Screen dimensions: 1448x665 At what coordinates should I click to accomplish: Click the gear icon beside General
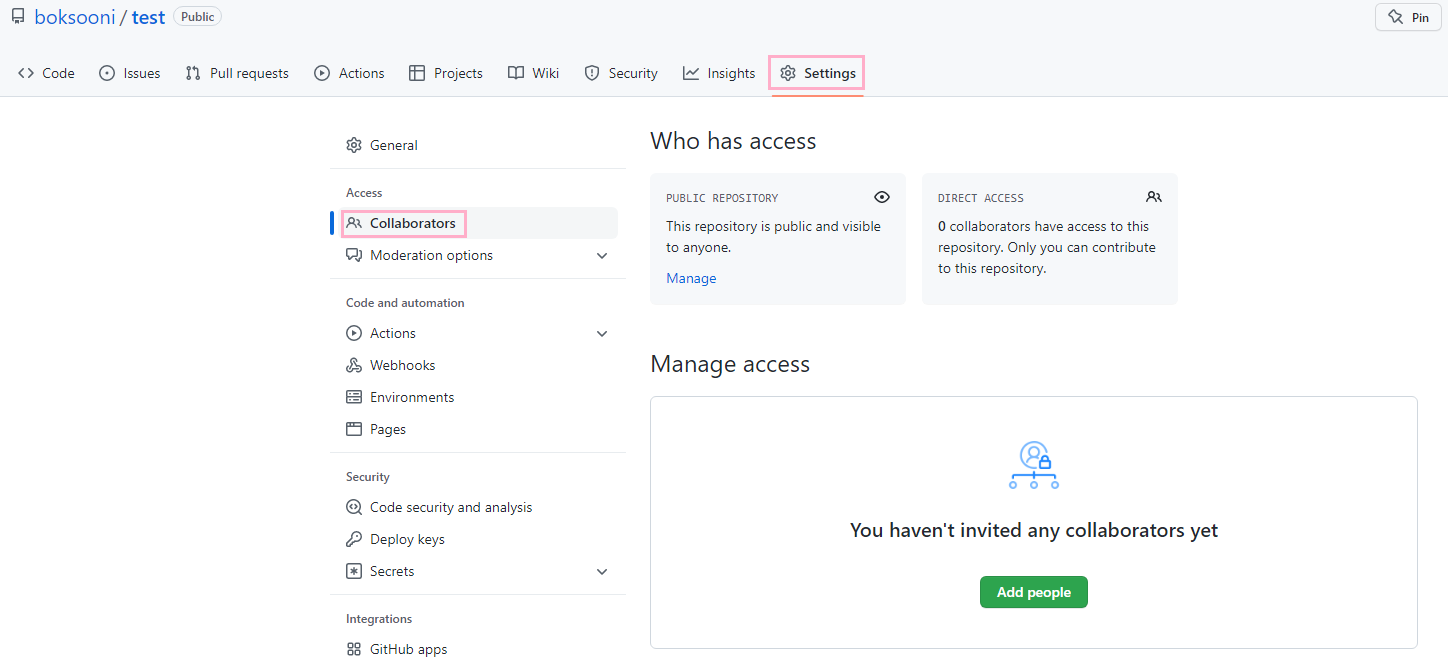[354, 145]
